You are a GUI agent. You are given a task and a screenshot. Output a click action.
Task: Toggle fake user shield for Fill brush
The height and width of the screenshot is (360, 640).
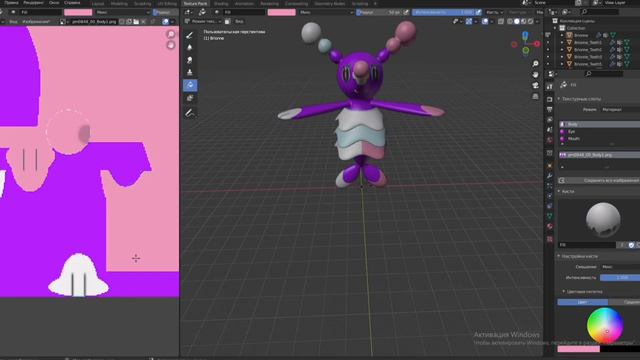[631, 245]
